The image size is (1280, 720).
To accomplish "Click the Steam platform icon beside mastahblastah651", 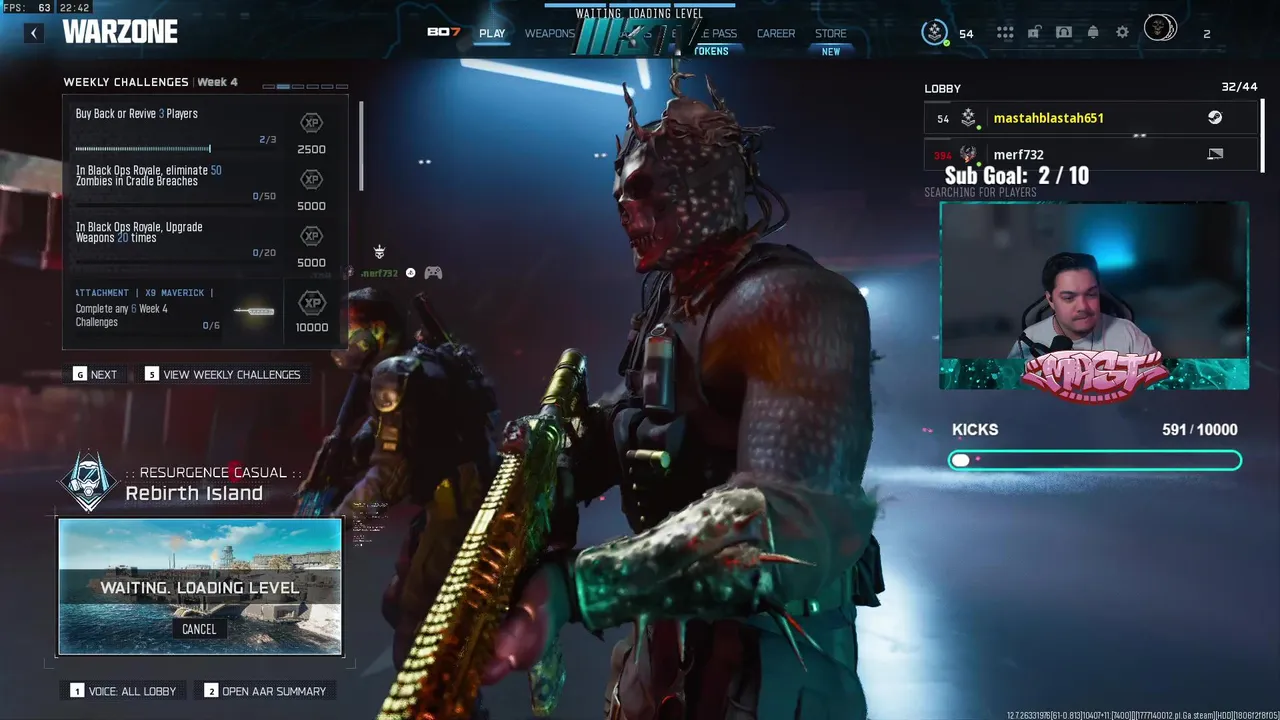I will click(1214, 118).
